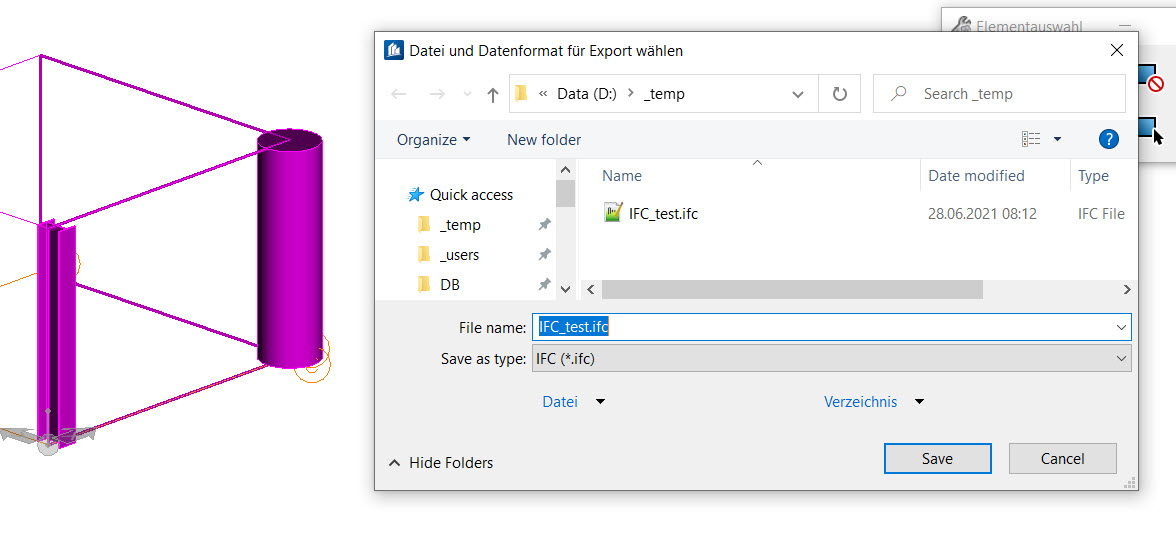Image resolution: width=1176 pixels, height=539 pixels.
Task: Click the change view layout icon
Action: click(x=1031, y=139)
